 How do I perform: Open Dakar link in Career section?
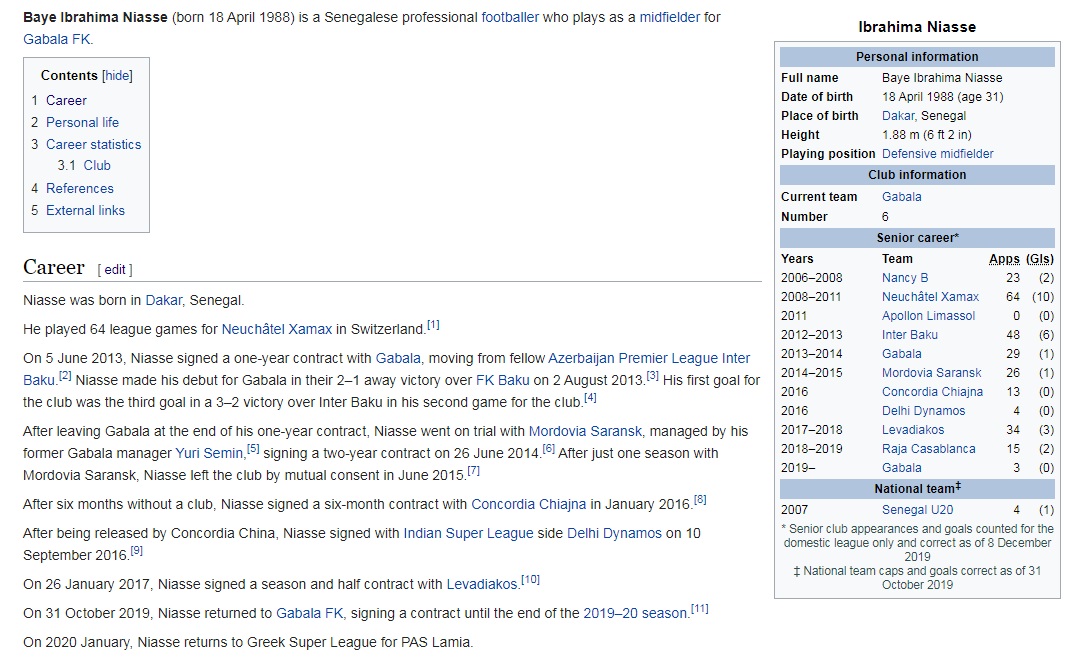[x=164, y=300]
